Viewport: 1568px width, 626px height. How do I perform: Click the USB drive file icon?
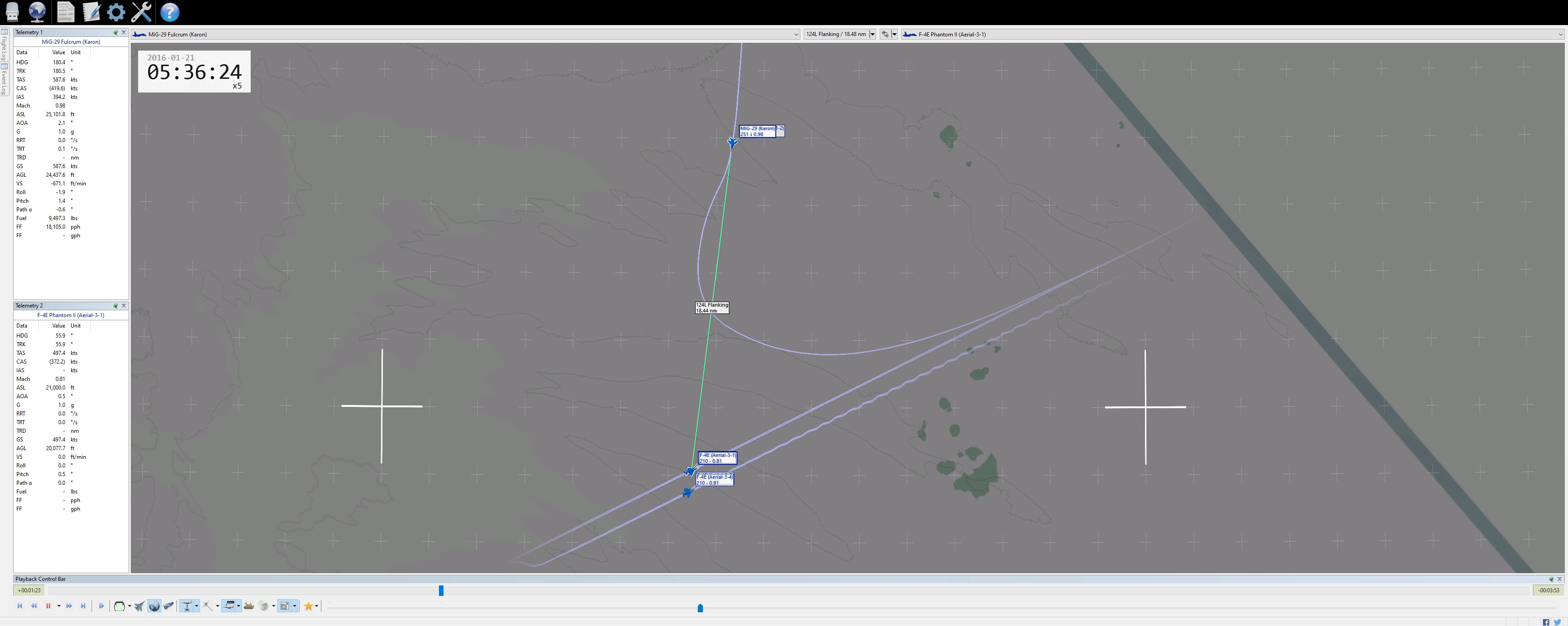point(11,11)
